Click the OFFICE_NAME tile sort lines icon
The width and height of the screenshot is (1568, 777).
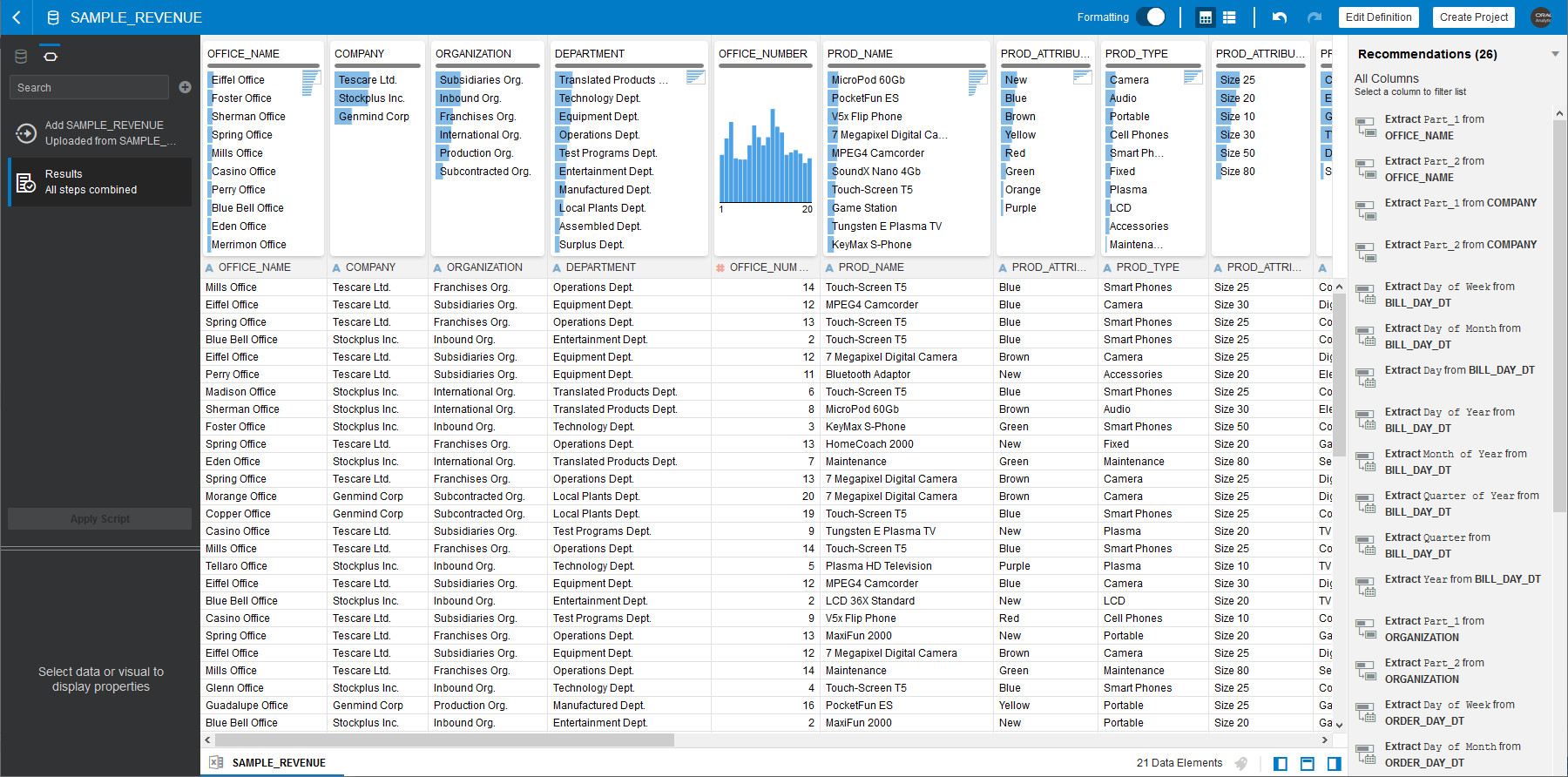311,83
